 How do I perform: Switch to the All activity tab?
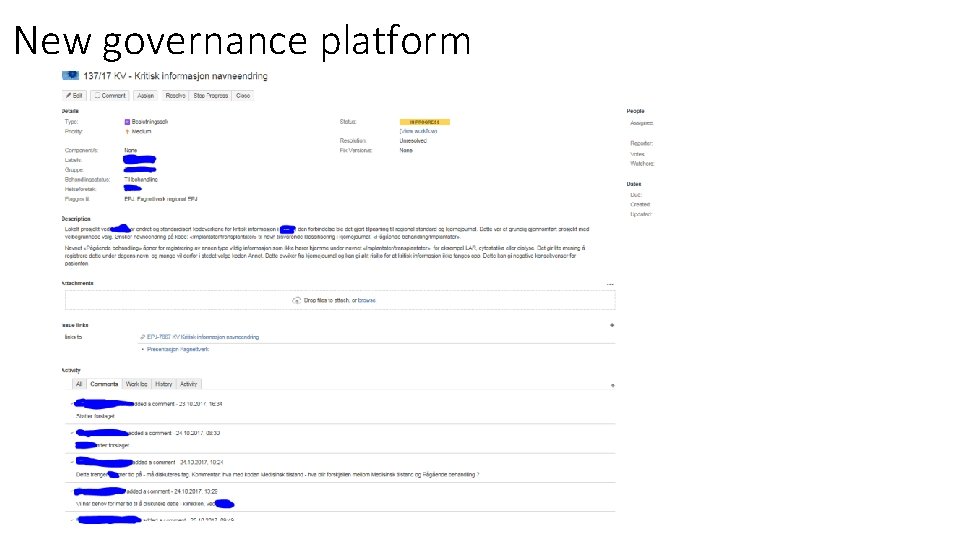pyautogui.click(x=79, y=384)
